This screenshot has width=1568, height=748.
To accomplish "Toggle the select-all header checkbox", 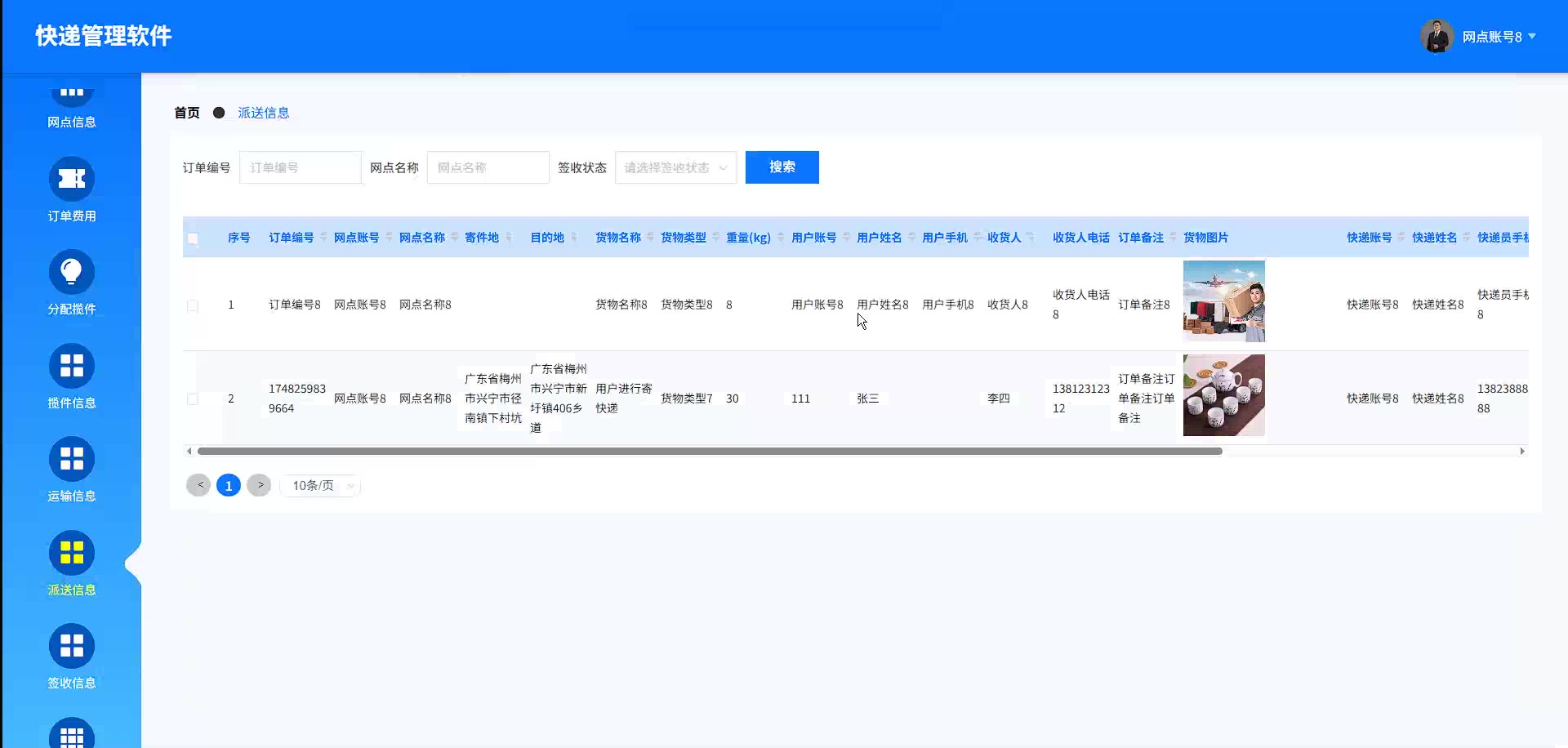I will click(x=193, y=238).
